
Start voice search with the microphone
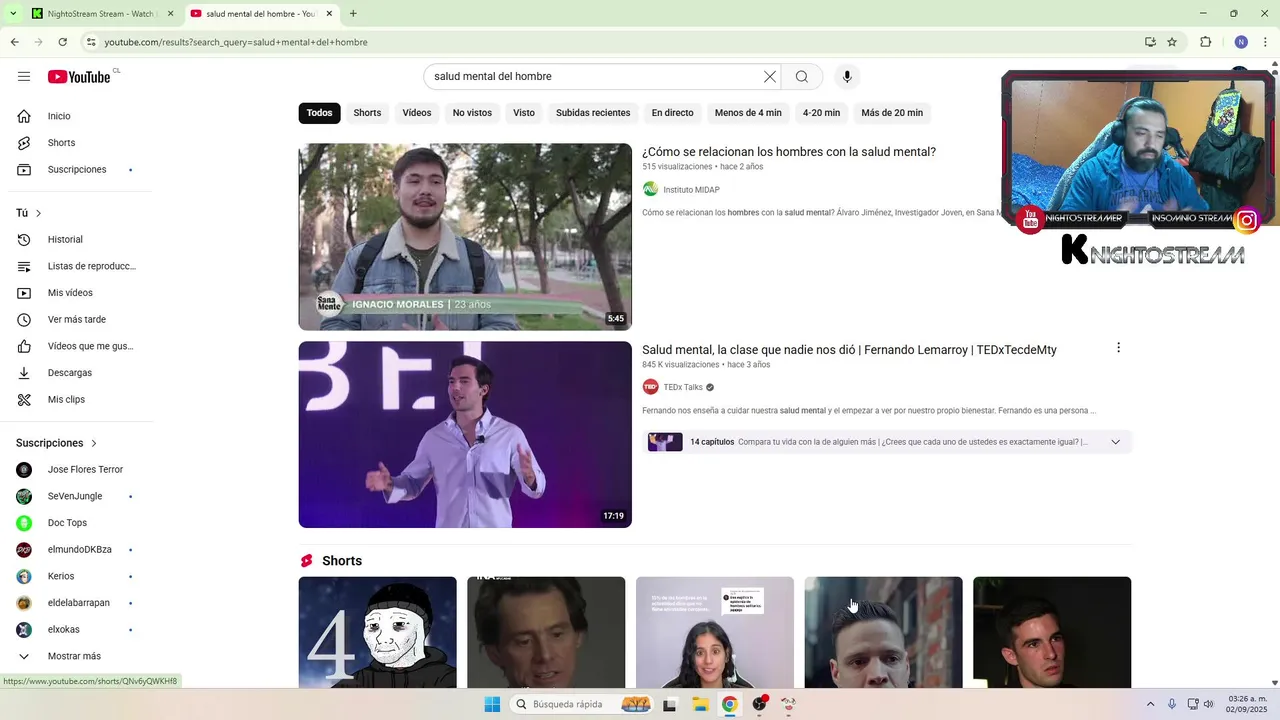pos(847,77)
